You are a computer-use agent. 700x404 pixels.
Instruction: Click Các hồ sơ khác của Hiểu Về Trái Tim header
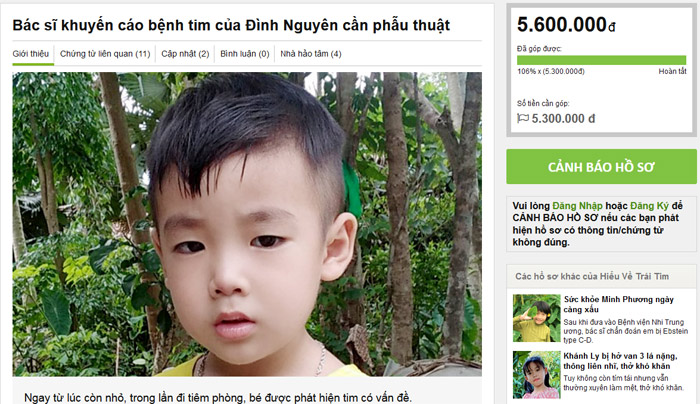592,276
